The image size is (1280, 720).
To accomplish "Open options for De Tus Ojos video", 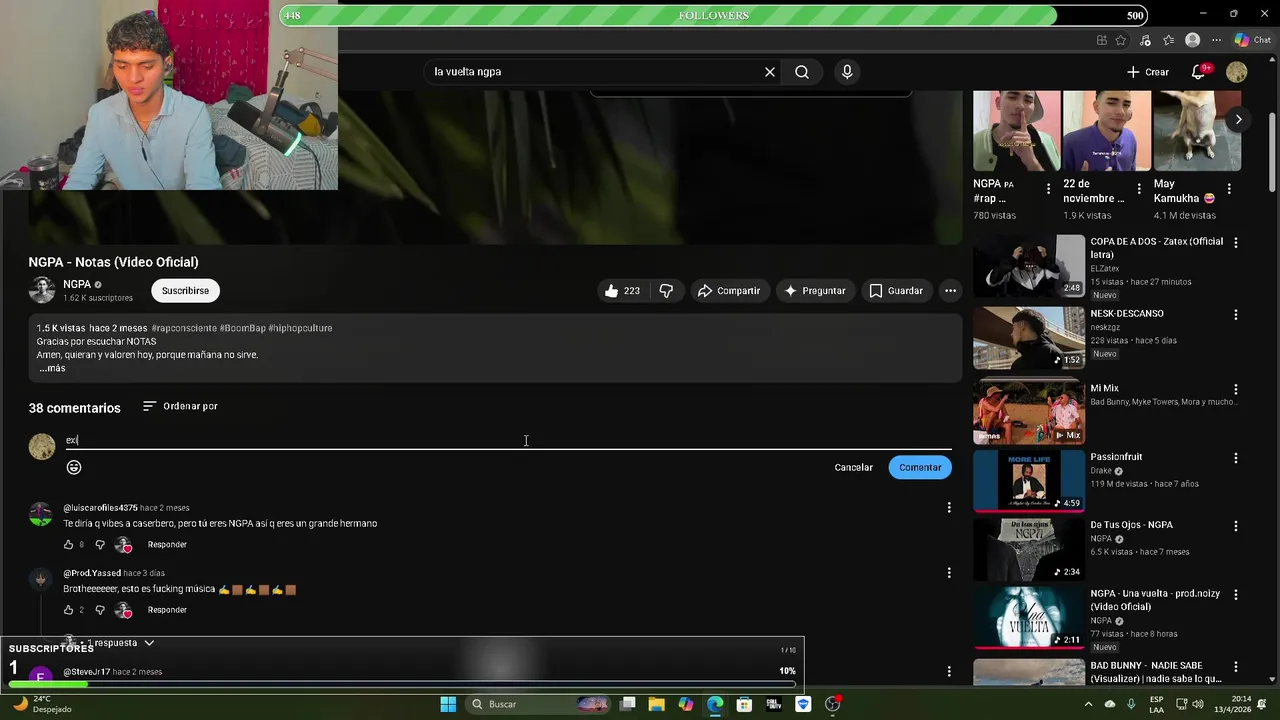I will 1236,526.
